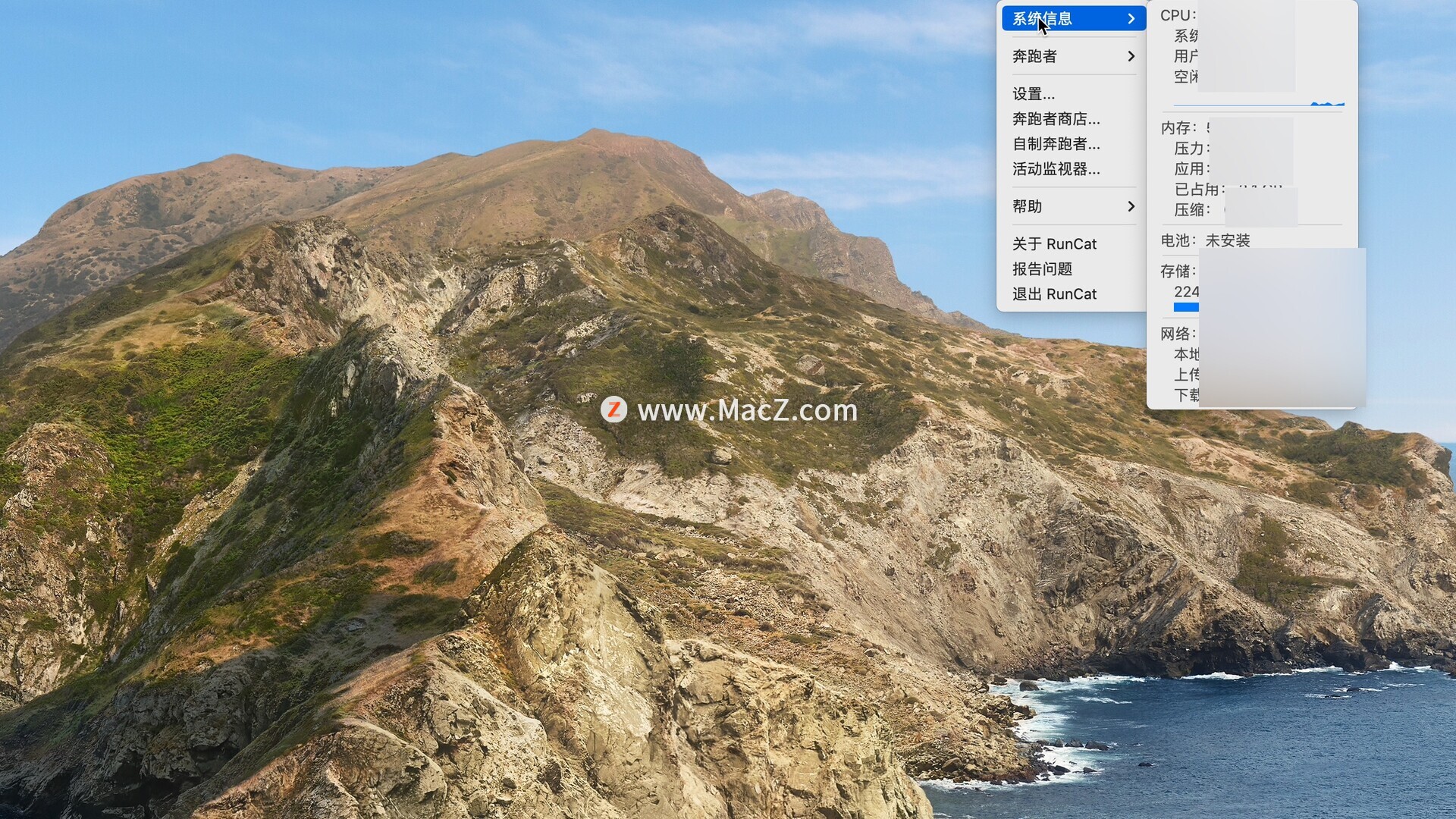Click the 网络 network section header
This screenshot has width=1456, height=819.
1178,334
